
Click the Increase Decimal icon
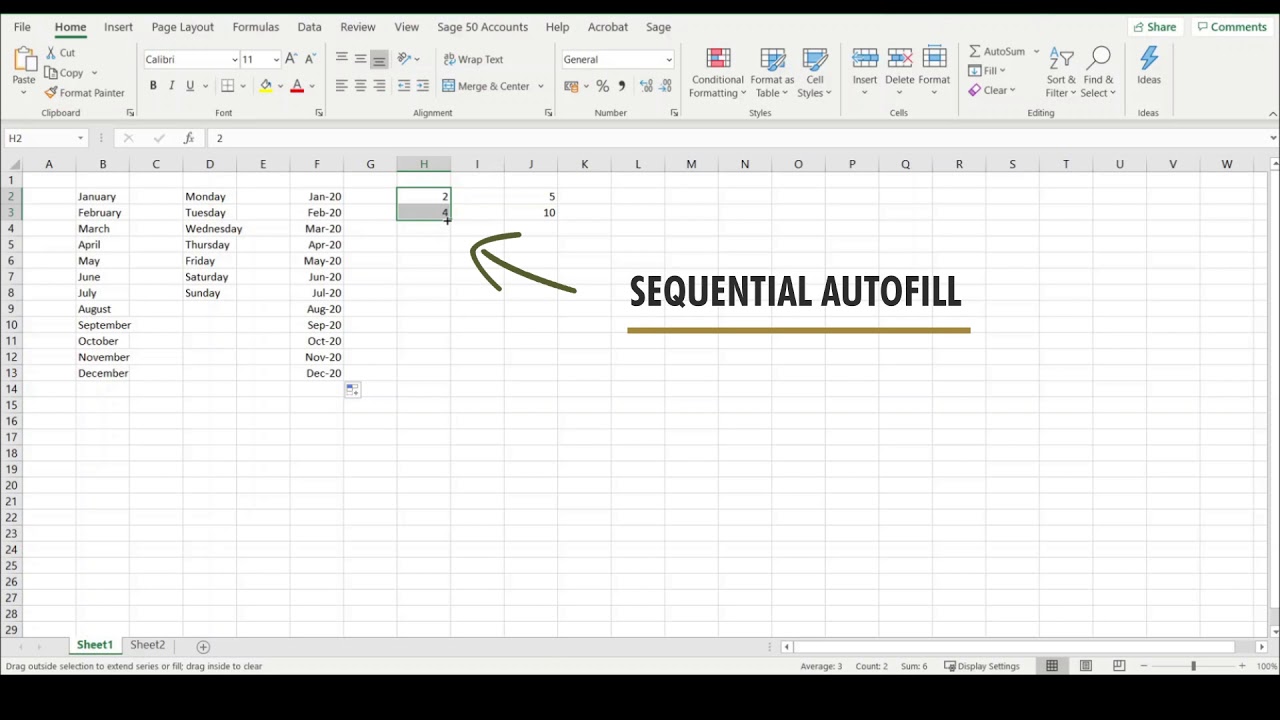pos(647,86)
